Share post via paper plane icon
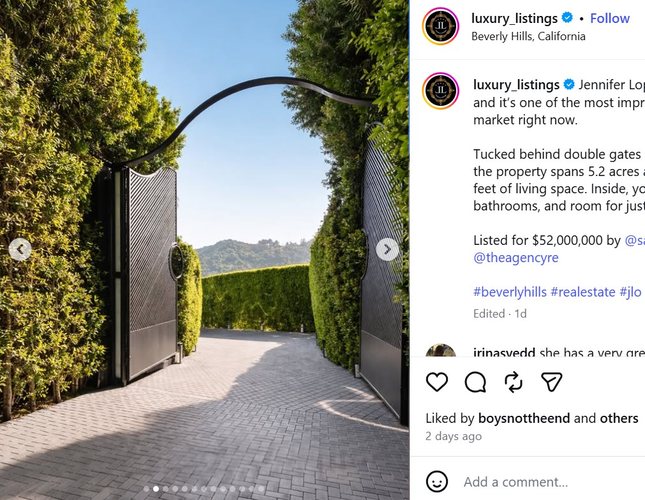The image size is (645, 500). 551,382
